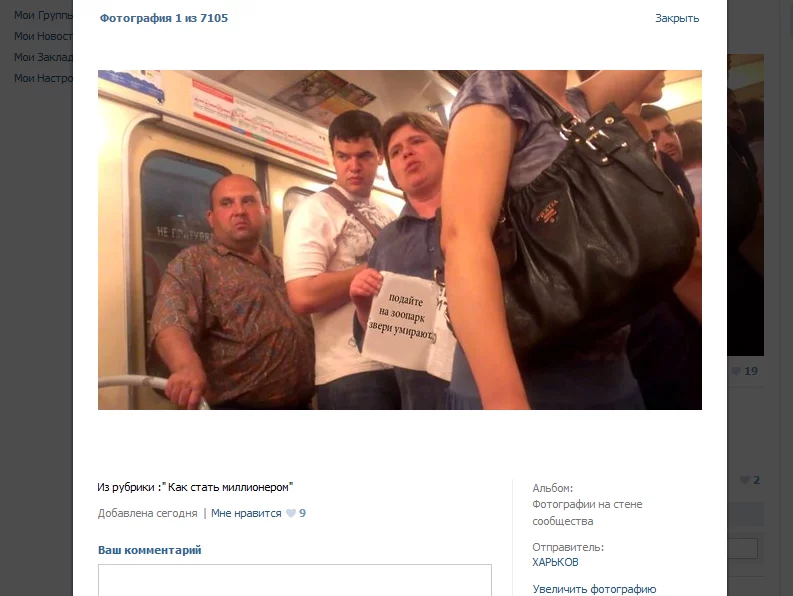Open Мои Новости in the left menu

pyautogui.click(x=43, y=36)
